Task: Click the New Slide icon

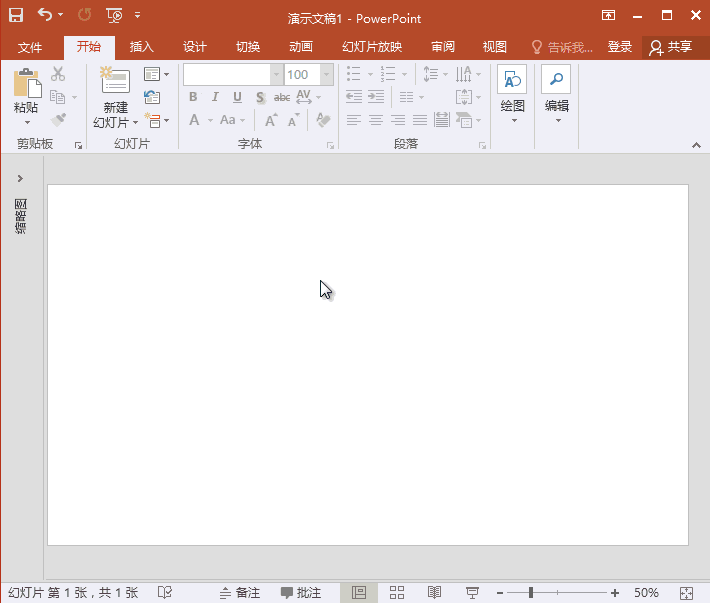Action: (115, 82)
